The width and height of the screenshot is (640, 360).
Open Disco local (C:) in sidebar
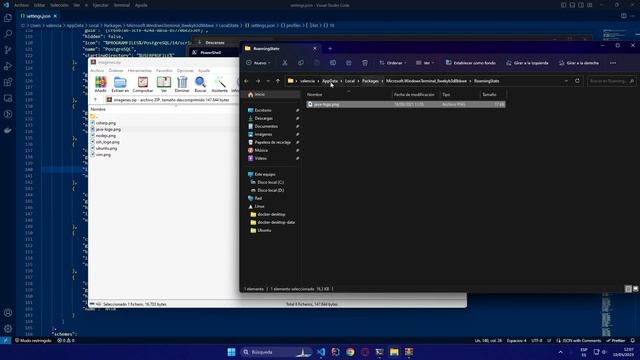click(270, 182)
